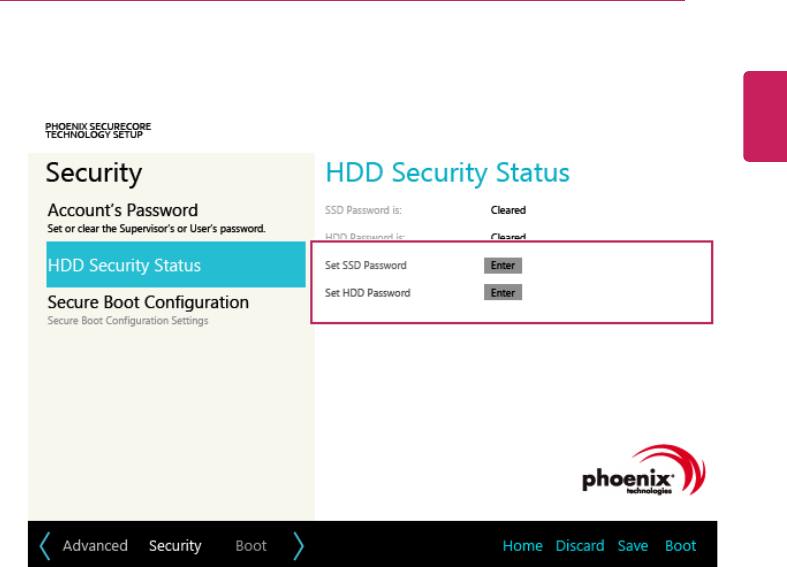The width and height of the screenshot is (787, 567).
Task: Go to Home in bottom bar
Action: 522,546
